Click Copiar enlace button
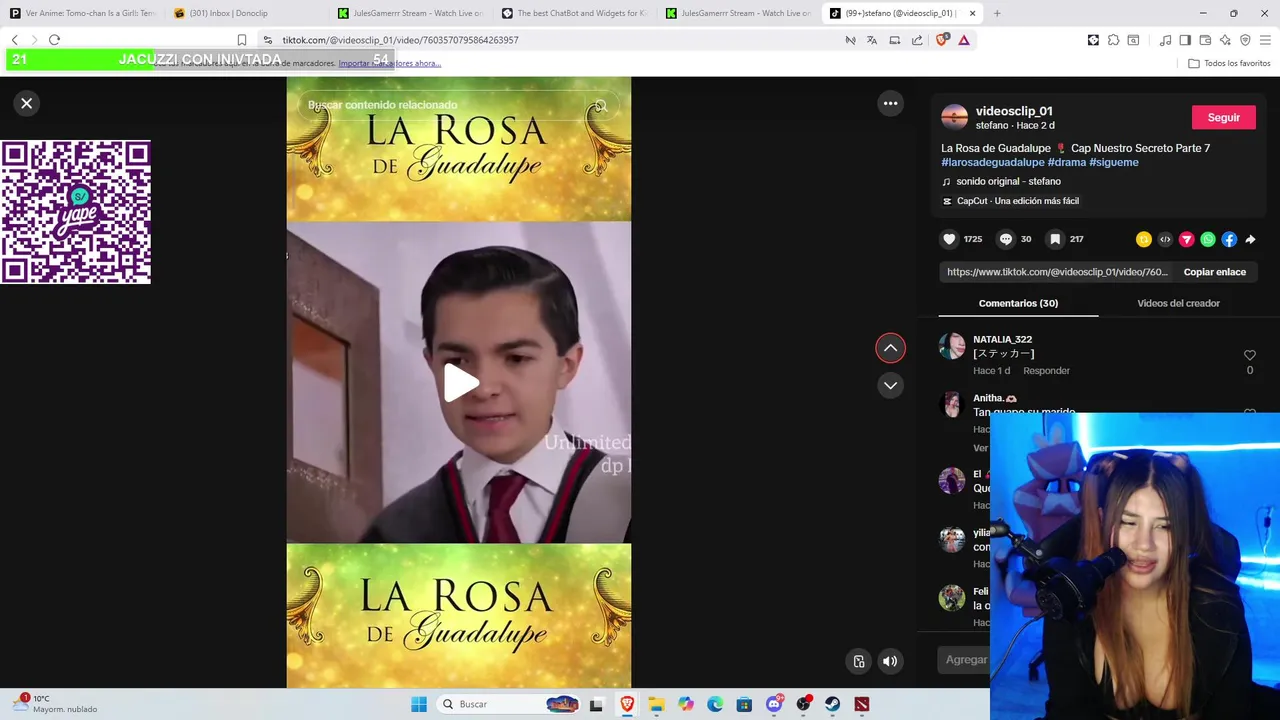 click(1214, 272)
